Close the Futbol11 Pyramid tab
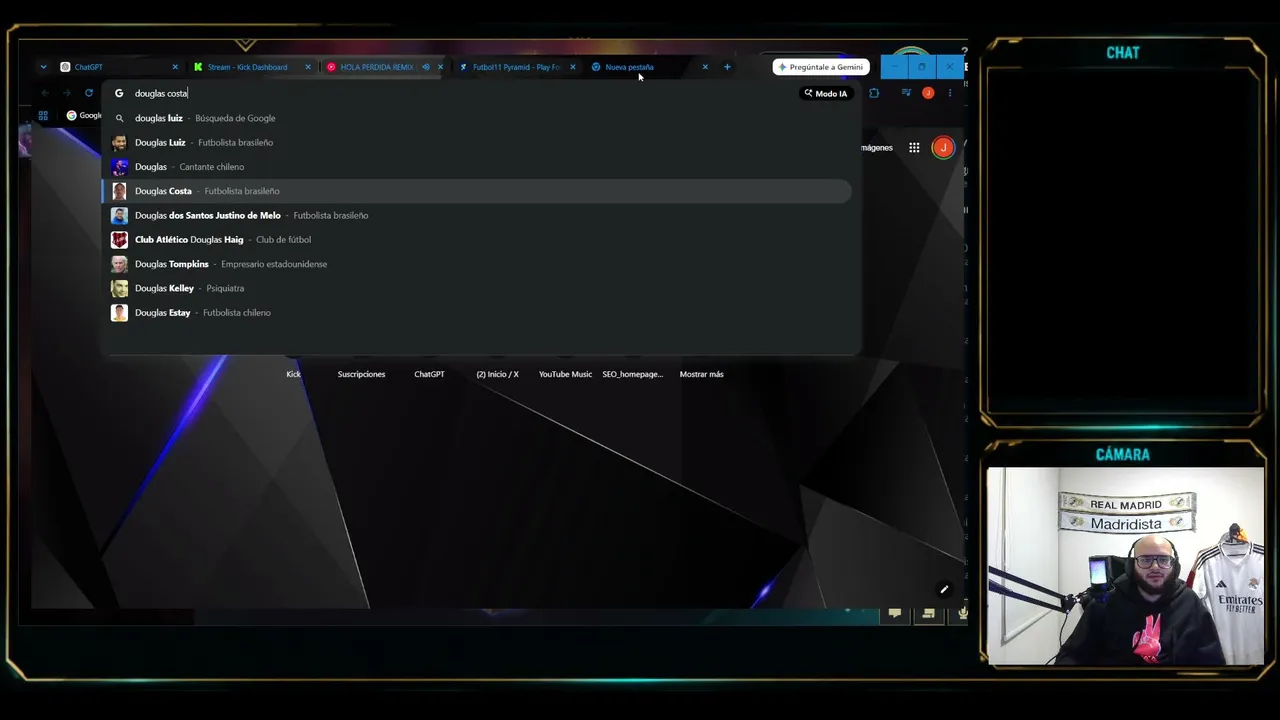This screenshot has width=1280, height=720. click(x=573, y=67)
